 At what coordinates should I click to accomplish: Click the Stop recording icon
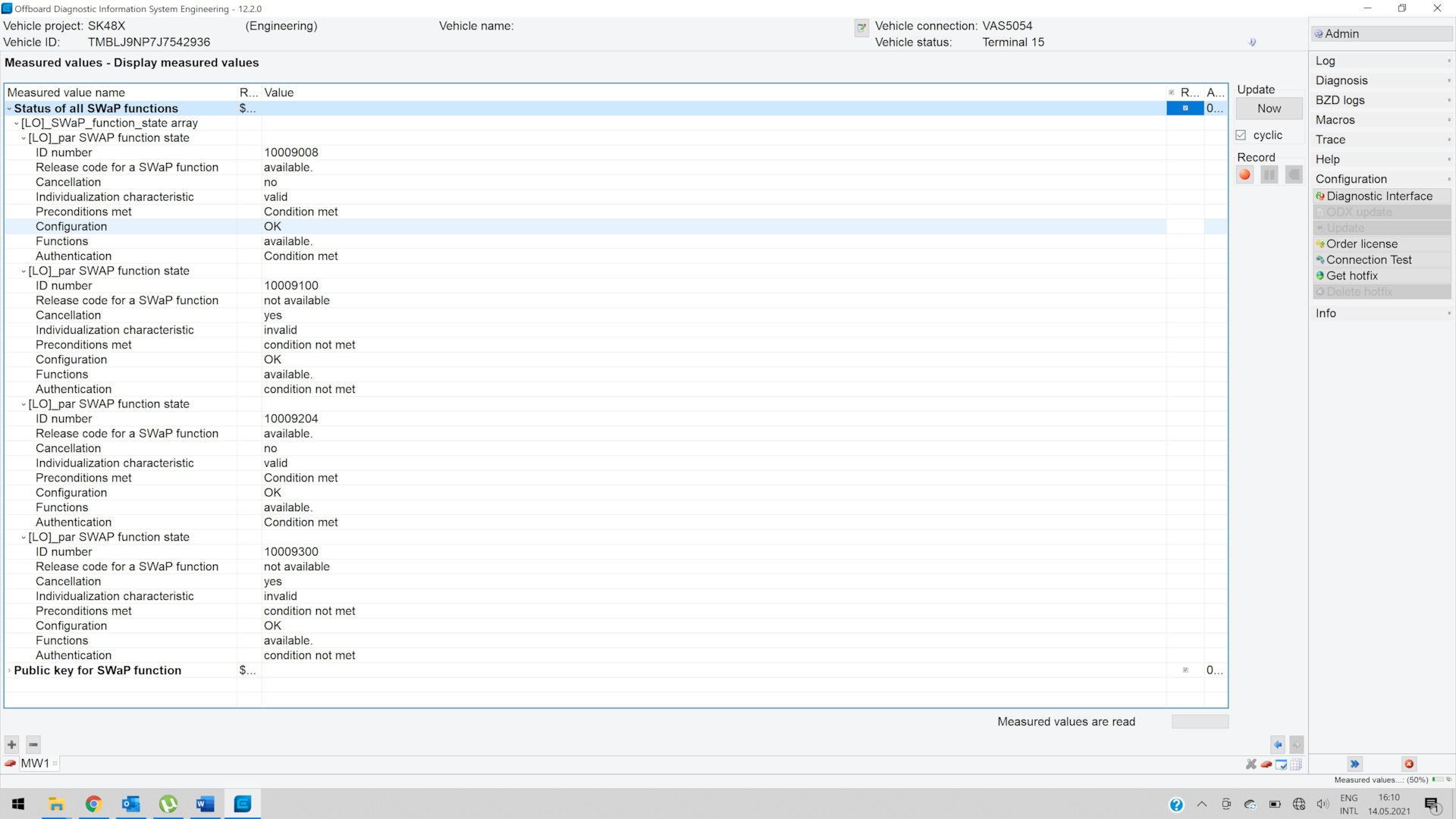coord(1294,174)
